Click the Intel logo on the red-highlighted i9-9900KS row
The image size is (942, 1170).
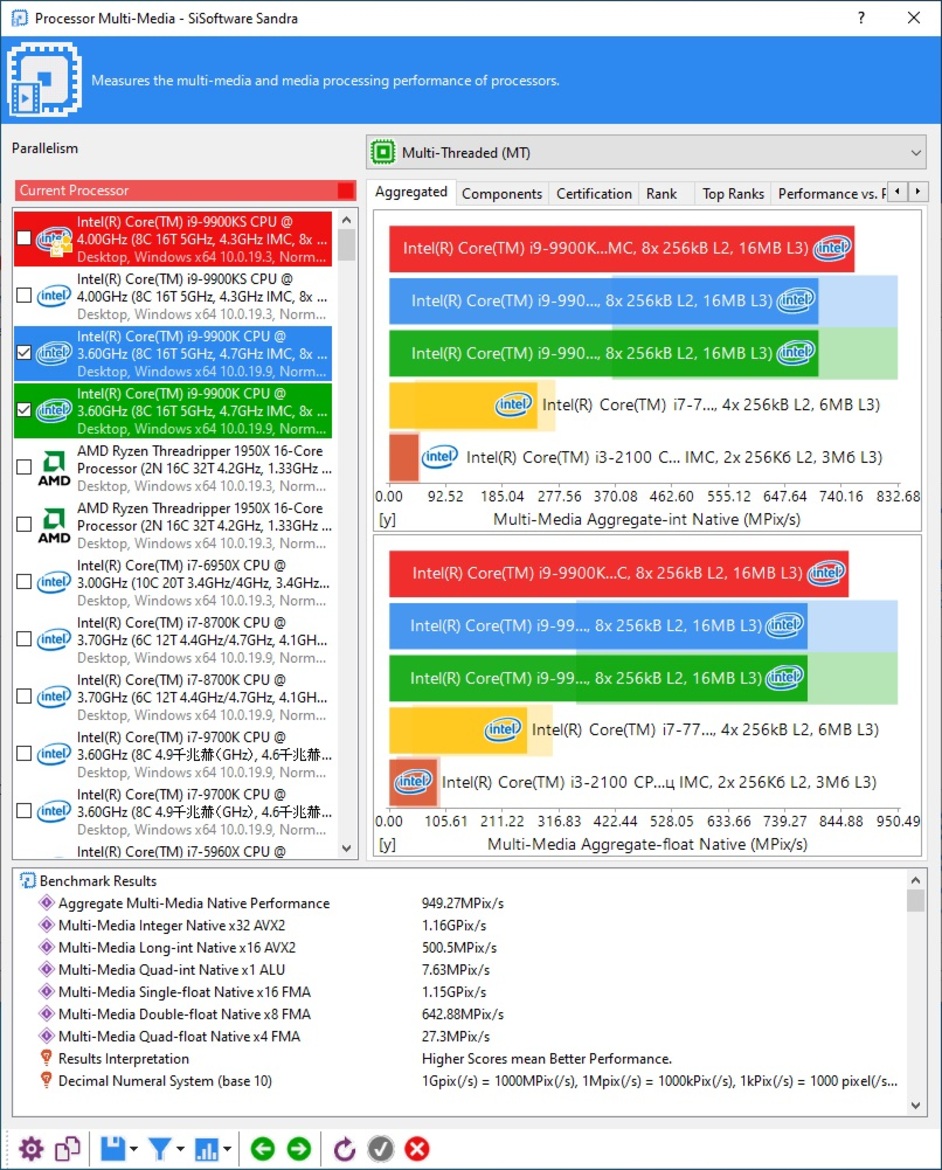(x=54, y=240)
